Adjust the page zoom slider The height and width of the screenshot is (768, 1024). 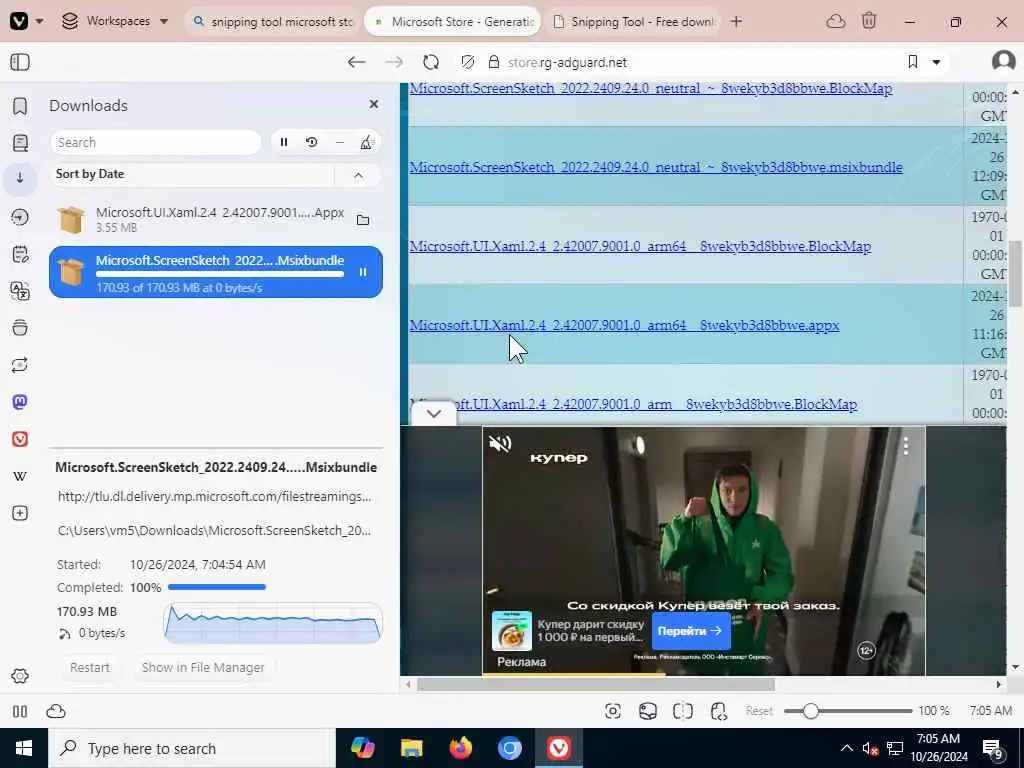tap(848, 711)
